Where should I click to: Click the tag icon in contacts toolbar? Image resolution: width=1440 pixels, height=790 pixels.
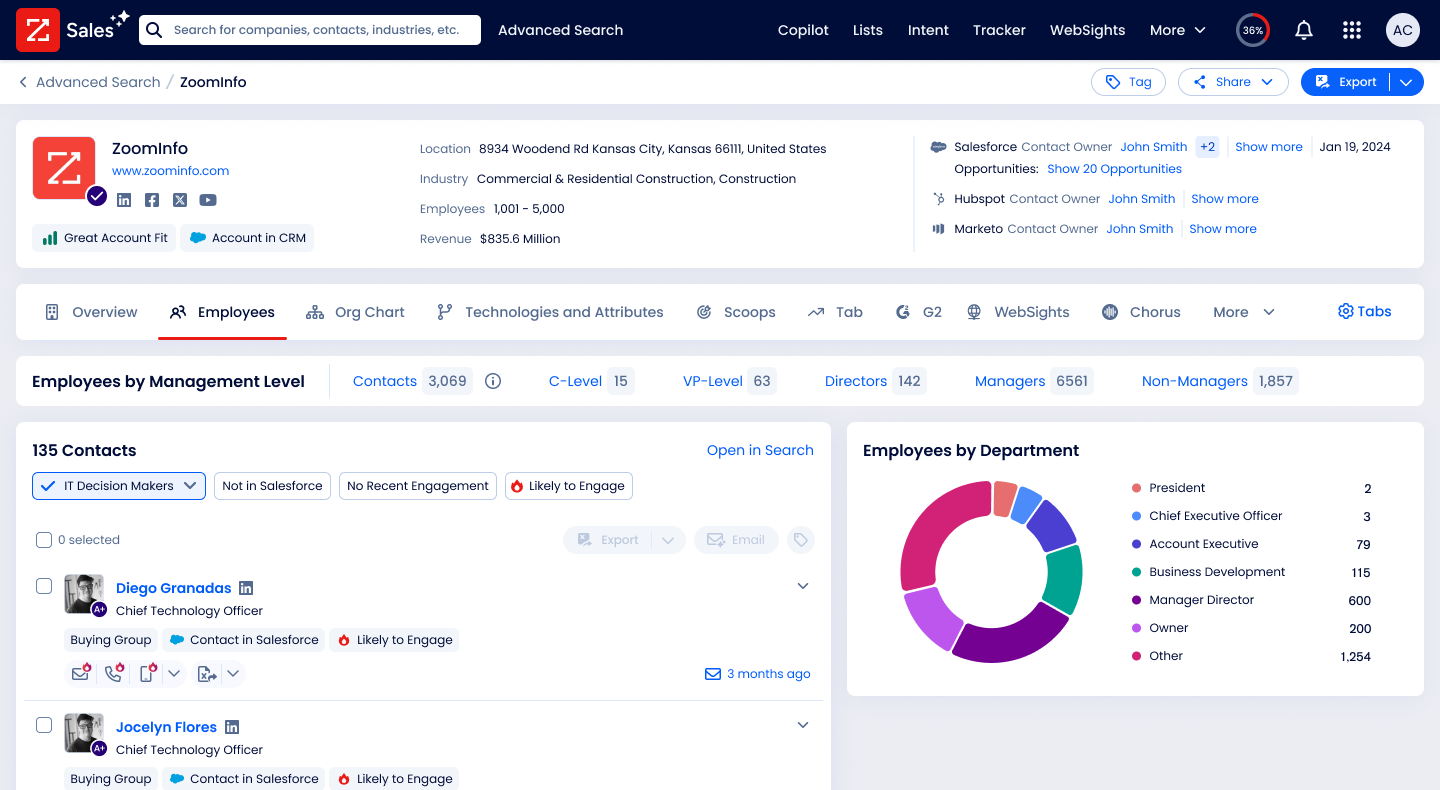pyautogui.click(x=800, y=540)
